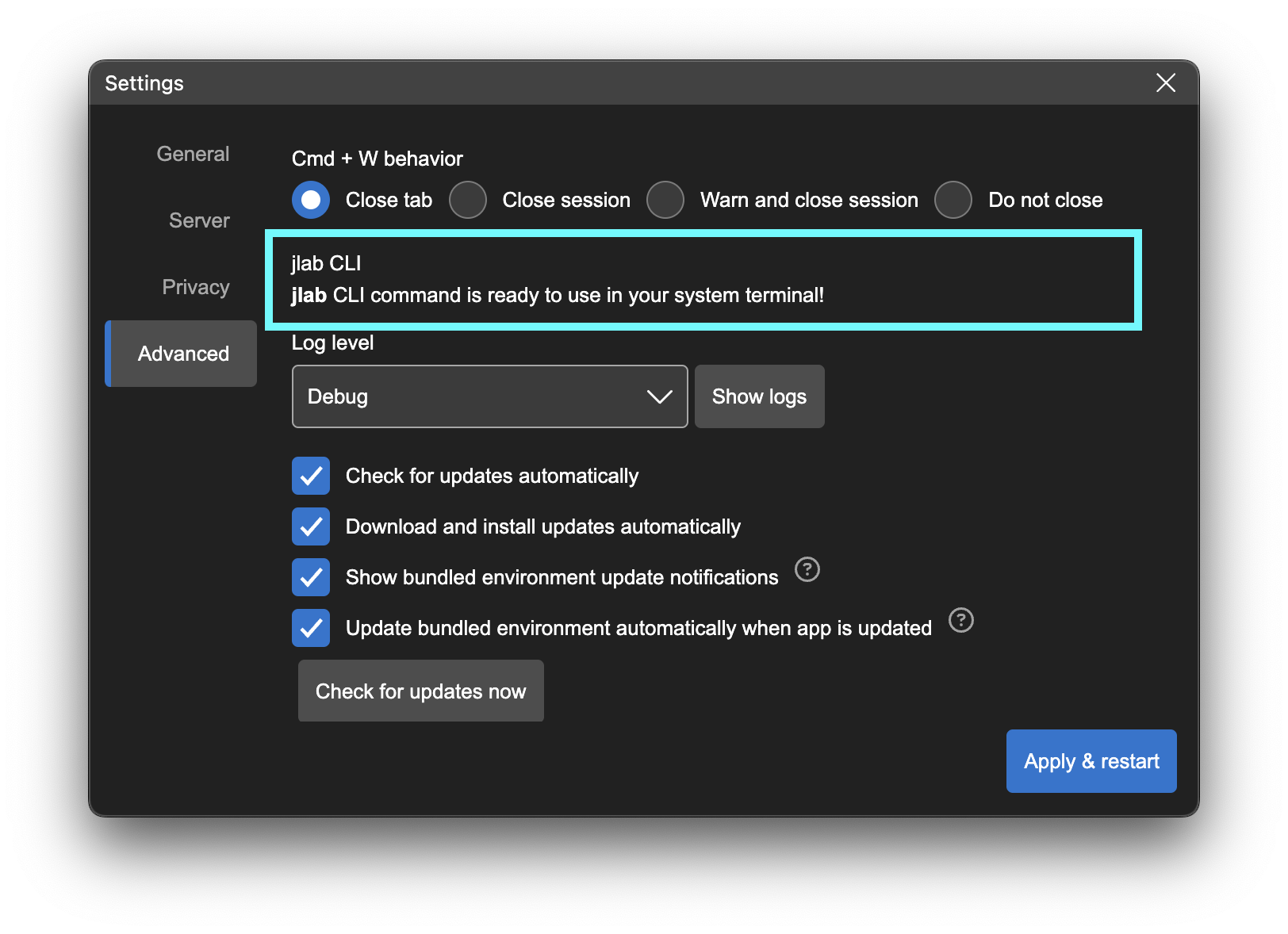Screen dimensions: 1288x934
Task: Choose the Close session radio option
Action: pos(468,200)
